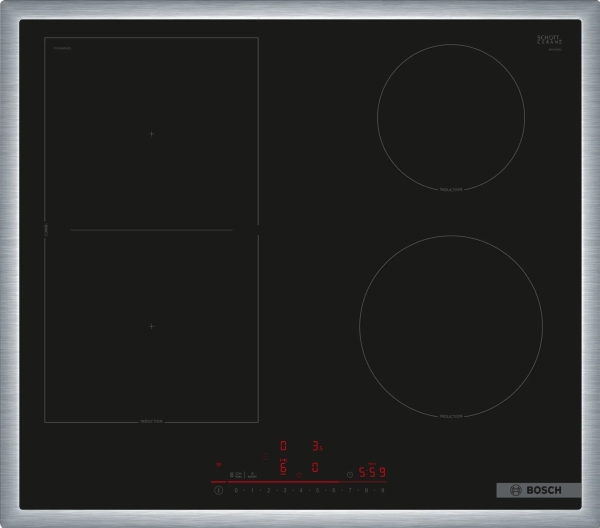Select the front right zone display showing 0

pyautogui.click(x=315, y=468)
